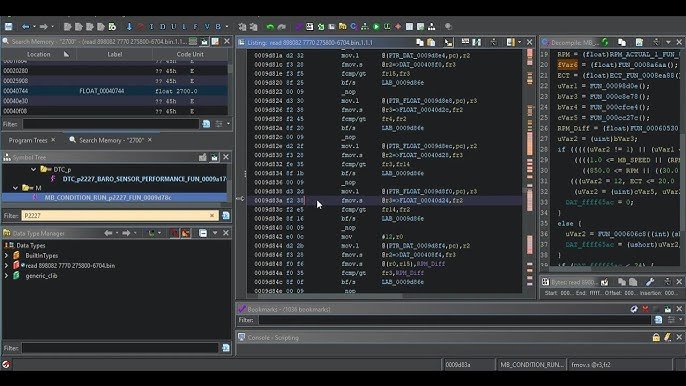Click export icon in the Decompile header

point(639,42)
